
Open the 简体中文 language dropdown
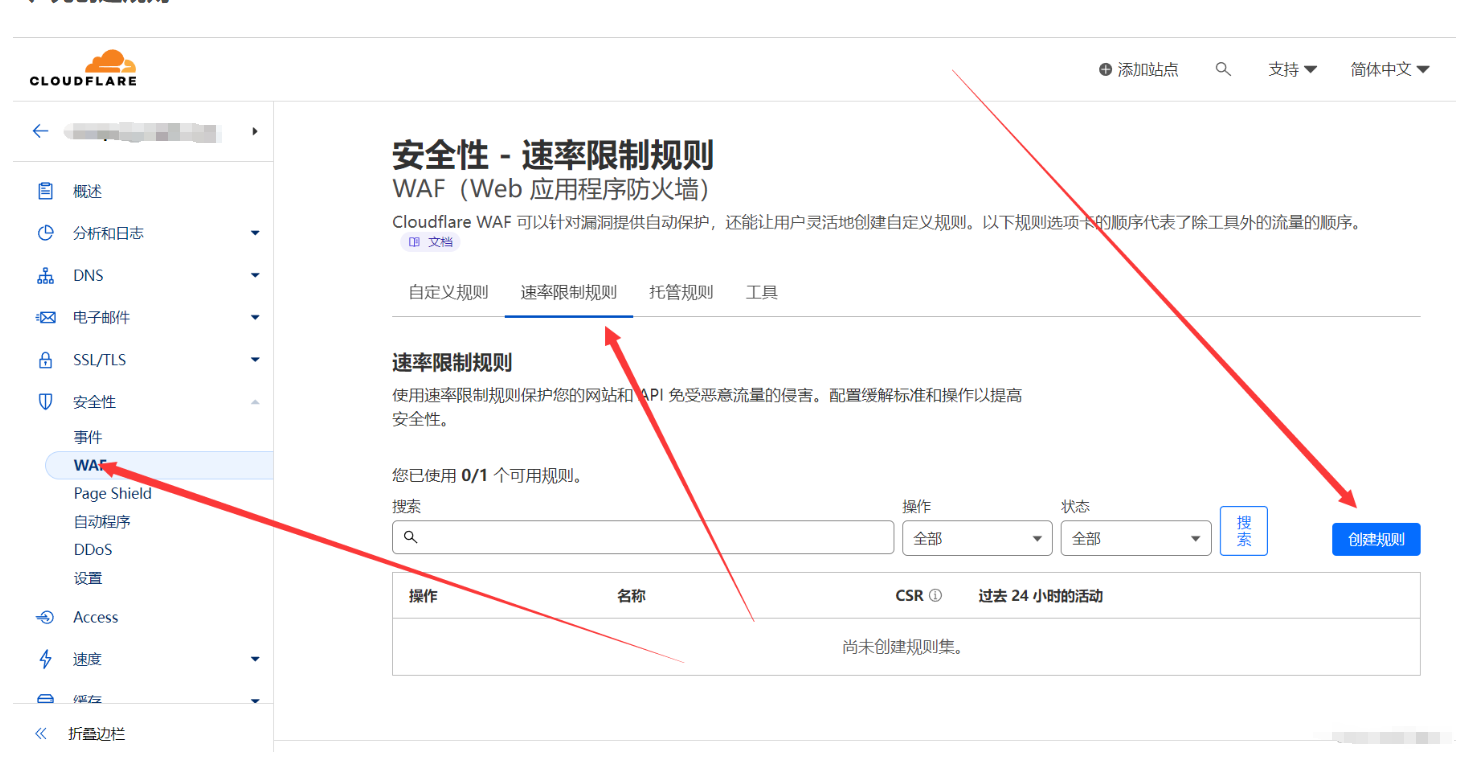coord(1390,69)
